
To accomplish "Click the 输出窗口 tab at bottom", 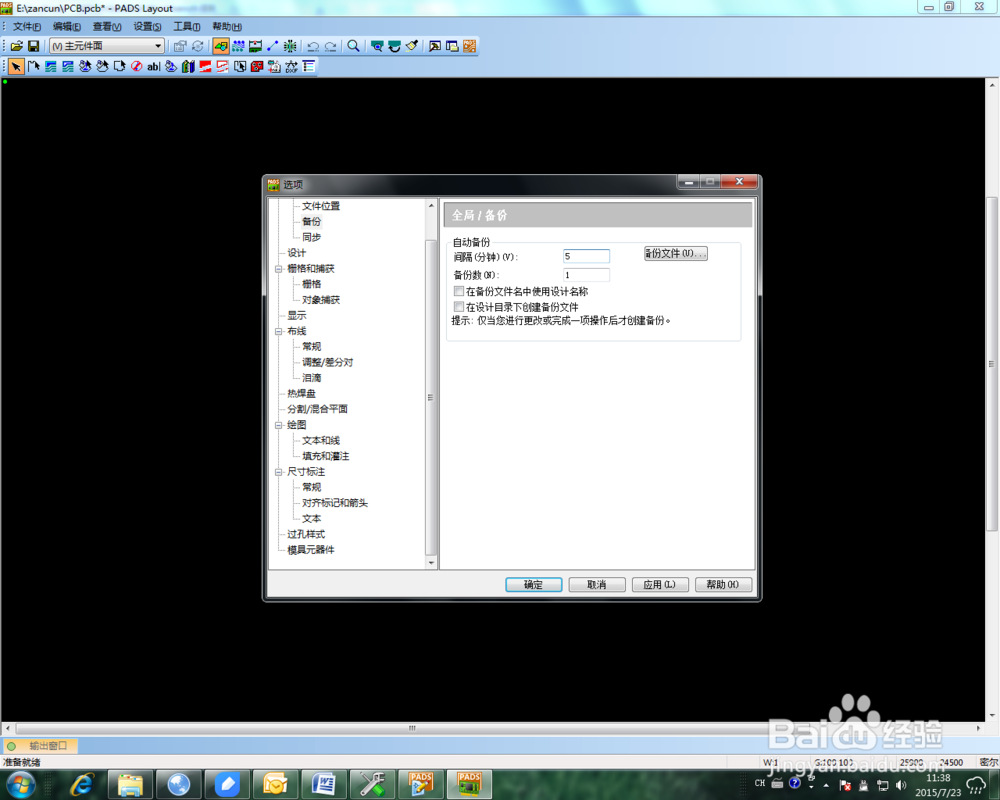I will click(x=40, y=746).
